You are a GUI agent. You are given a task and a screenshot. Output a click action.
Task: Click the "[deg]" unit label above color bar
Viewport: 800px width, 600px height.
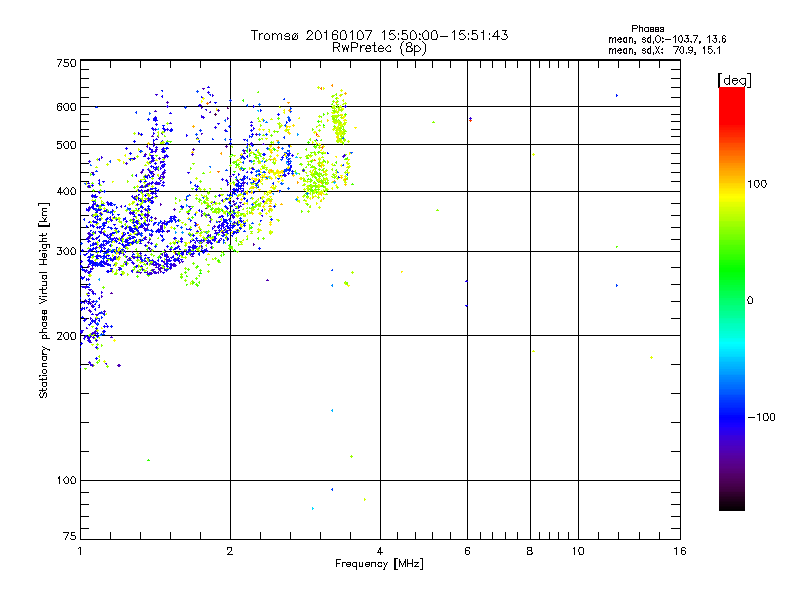(x=734, y=80)
